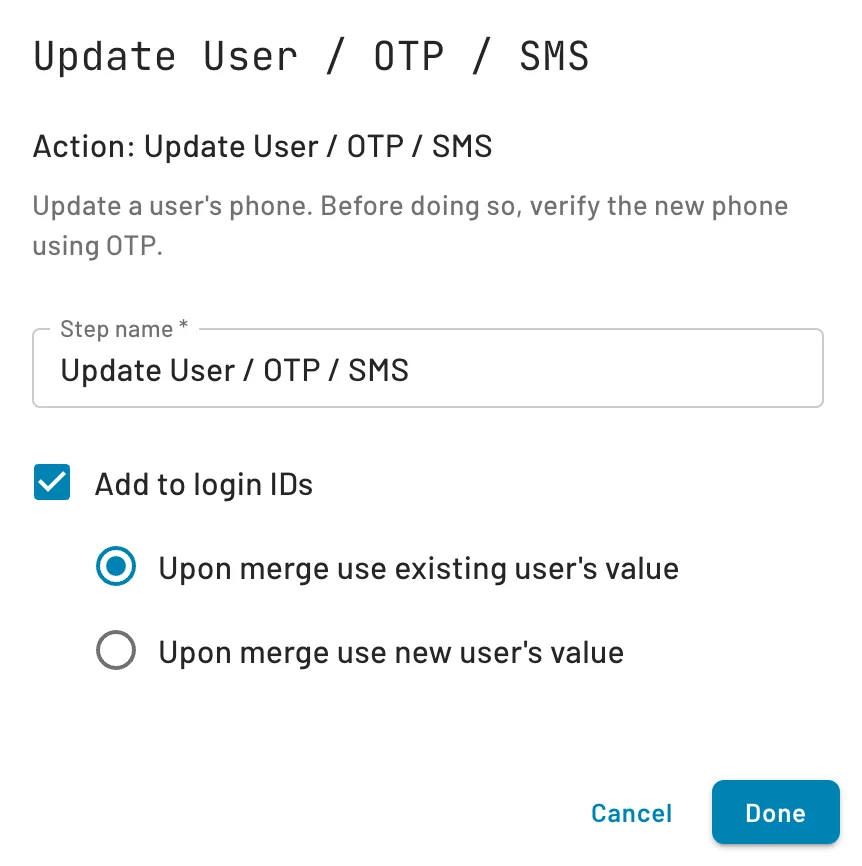862x866 pixels.
Task: Select the existing user's value radio button
Action: point(116,568)
